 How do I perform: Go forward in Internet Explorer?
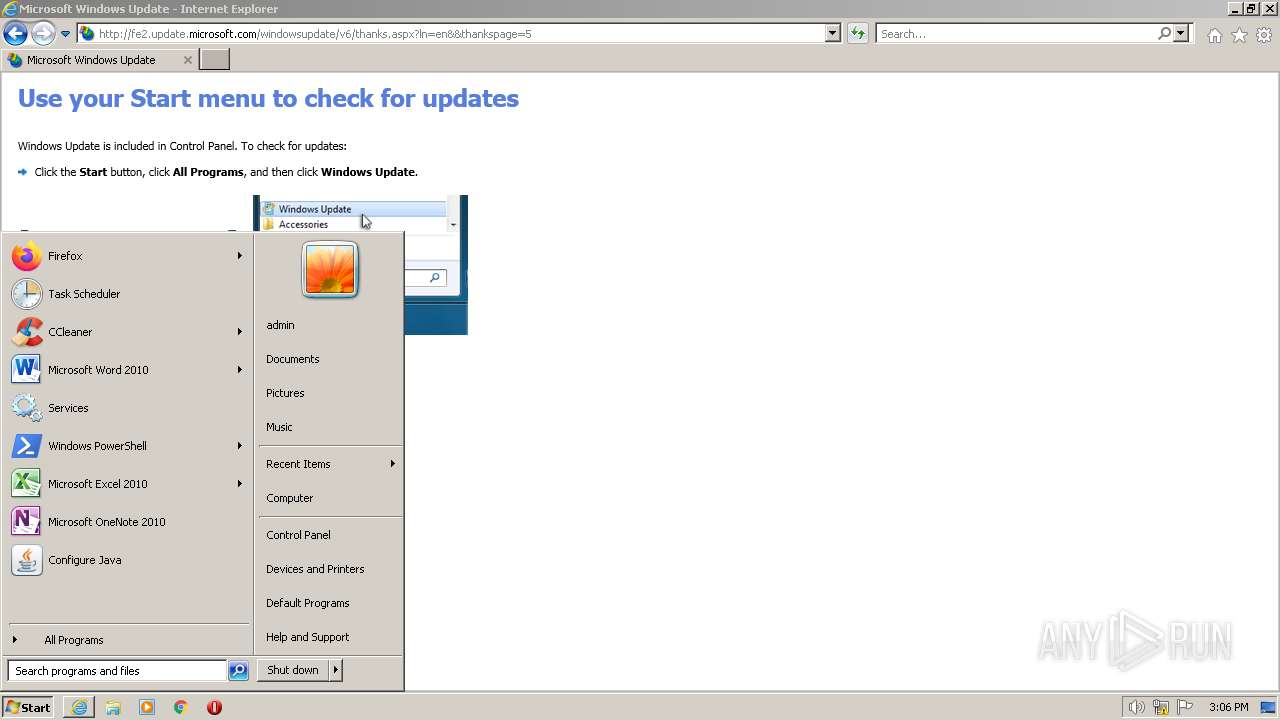43,33
